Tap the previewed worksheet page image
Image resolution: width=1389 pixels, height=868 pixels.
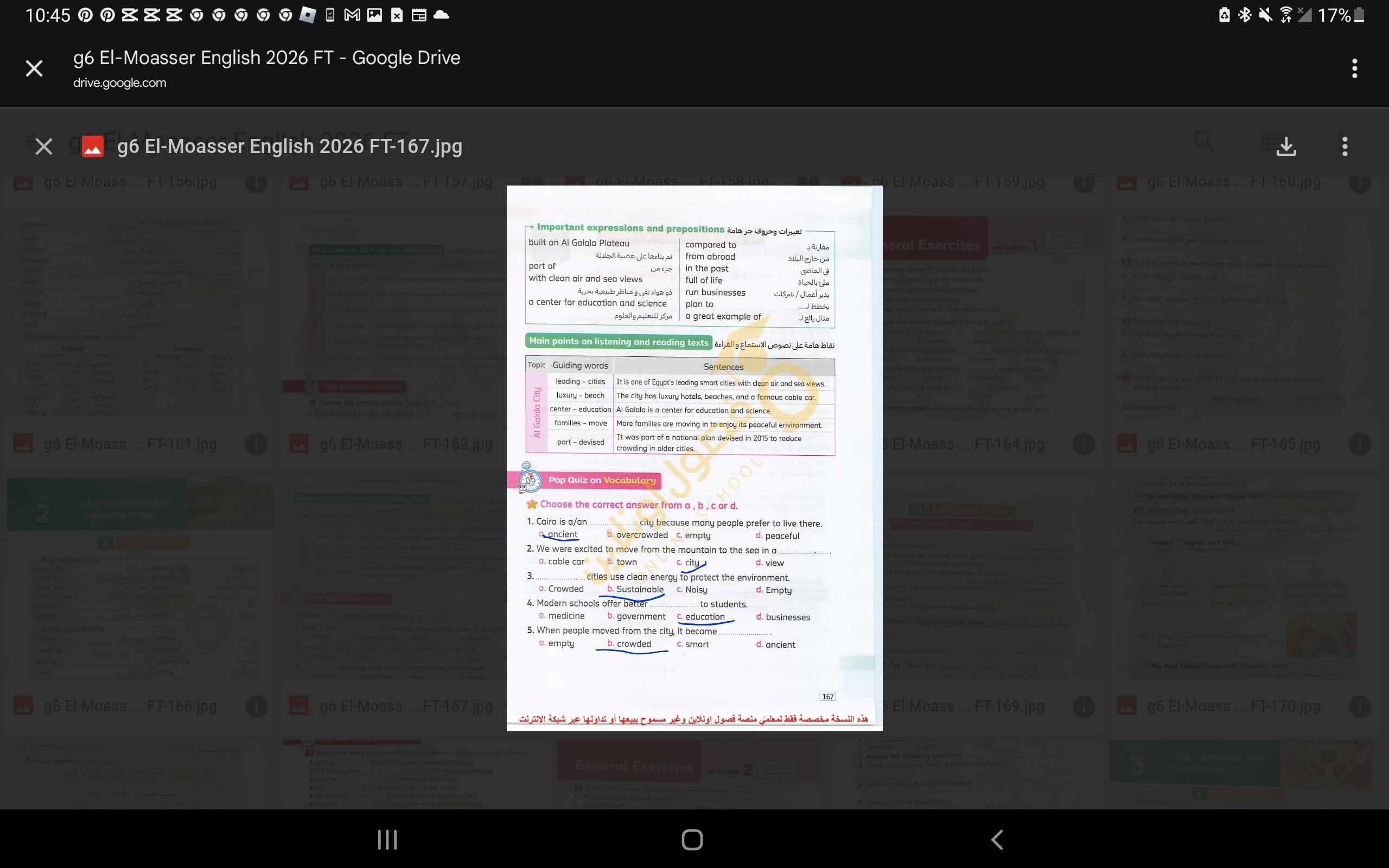point(694,457)
